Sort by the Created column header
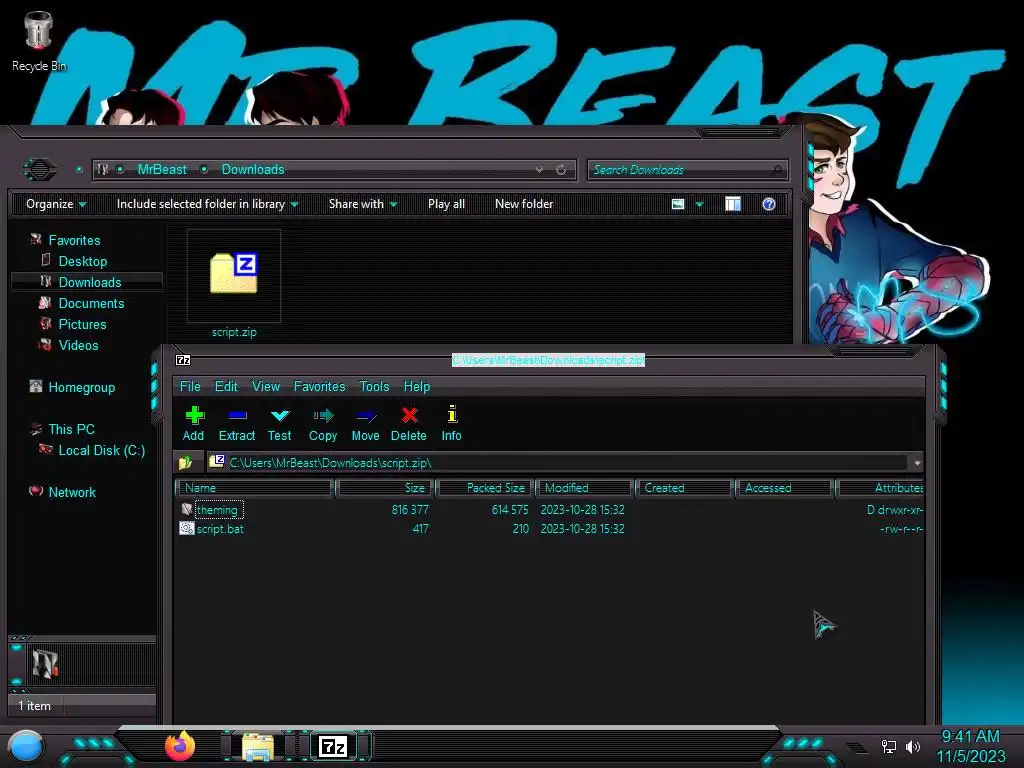Image resolution: width=1024 pixels, height=768 pixels. click(684, 488)
